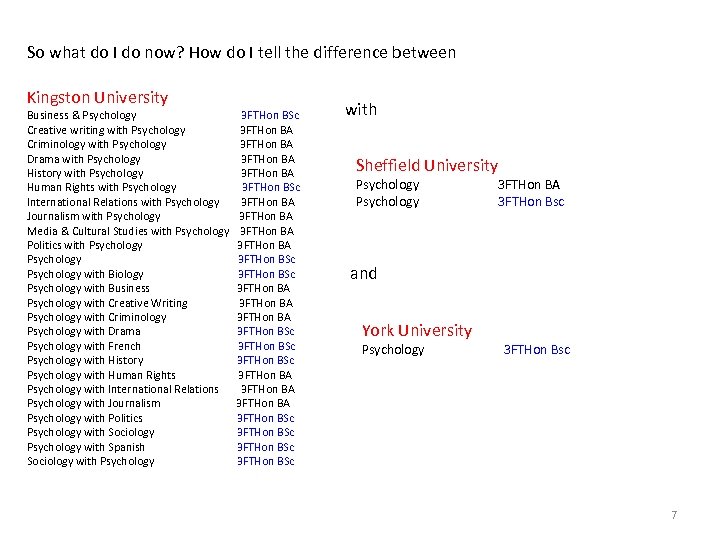The image size is (720, 540).
Task: Click York University's 3FTHon Bsc label
Action: [x=536, y=350]
